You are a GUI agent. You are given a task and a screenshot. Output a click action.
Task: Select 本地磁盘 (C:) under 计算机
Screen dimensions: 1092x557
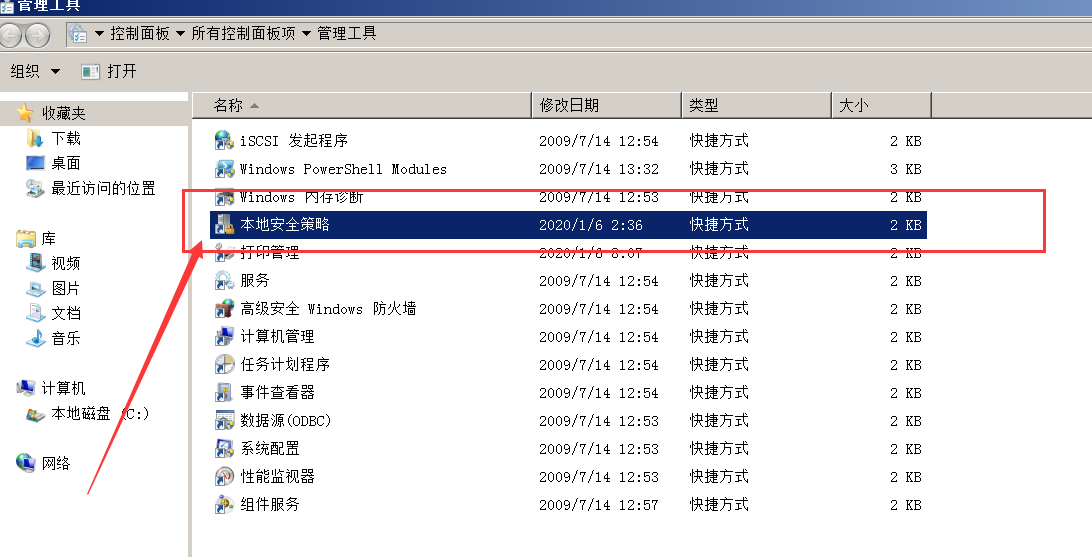[x=100, y=414]
